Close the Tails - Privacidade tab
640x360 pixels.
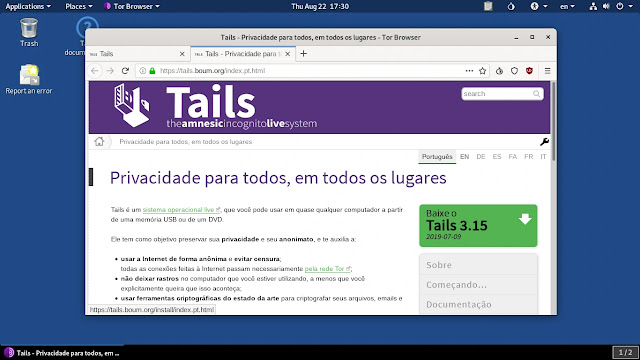[288, 54]
